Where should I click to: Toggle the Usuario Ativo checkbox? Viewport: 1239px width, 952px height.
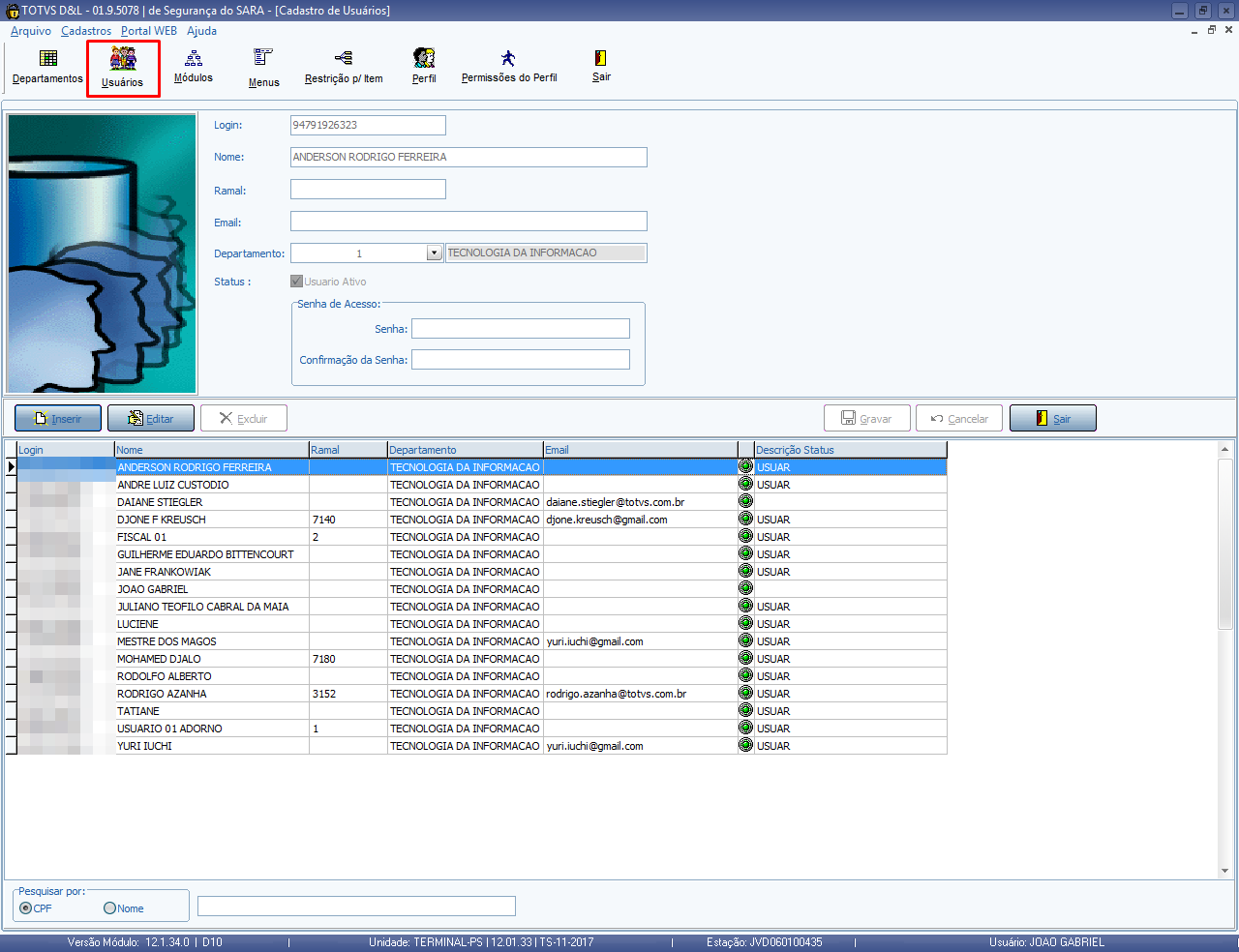click(x=296, y=282)
